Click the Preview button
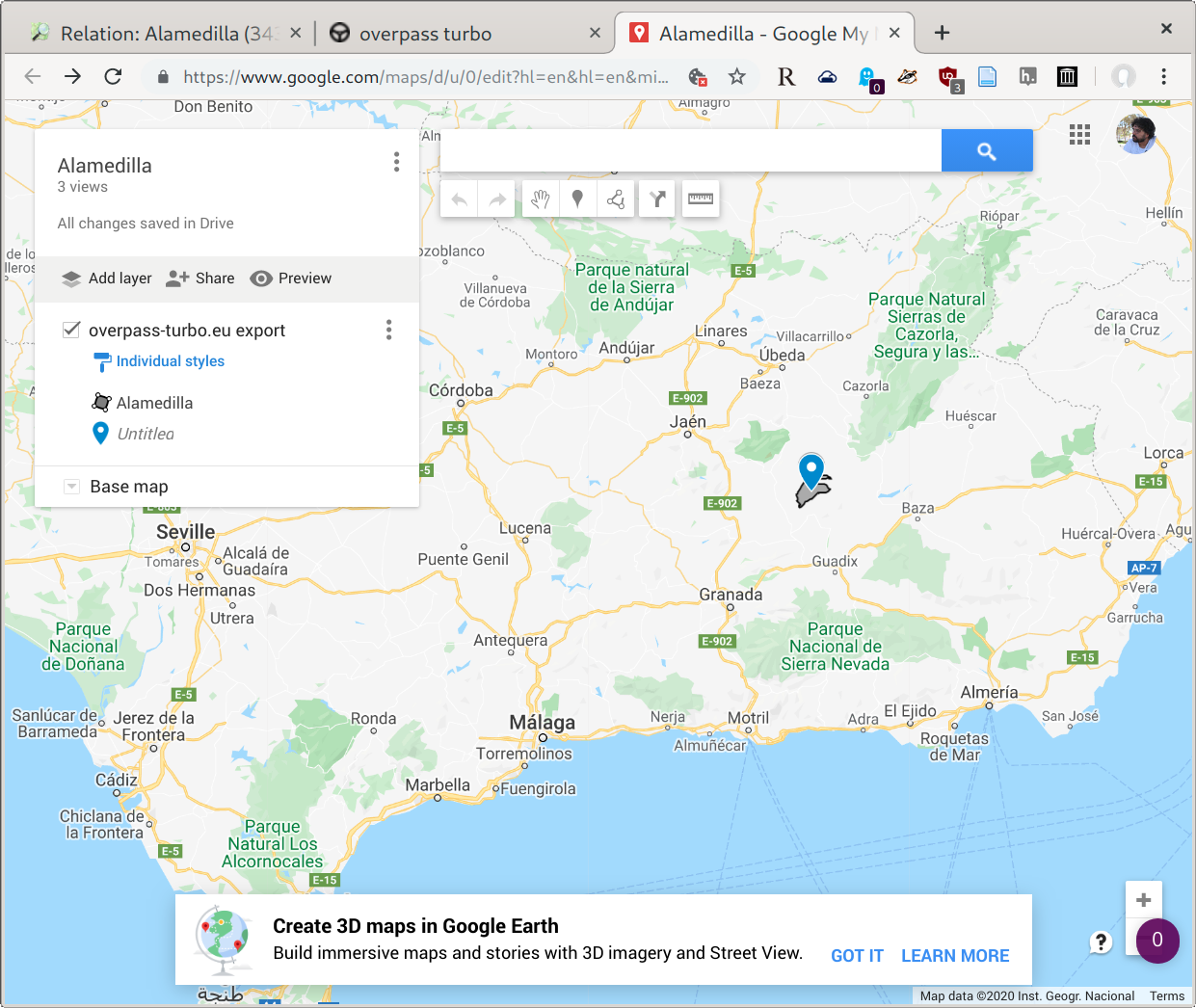The width and height of the screenshot is (1196, 1008). (x=291, y=279)
